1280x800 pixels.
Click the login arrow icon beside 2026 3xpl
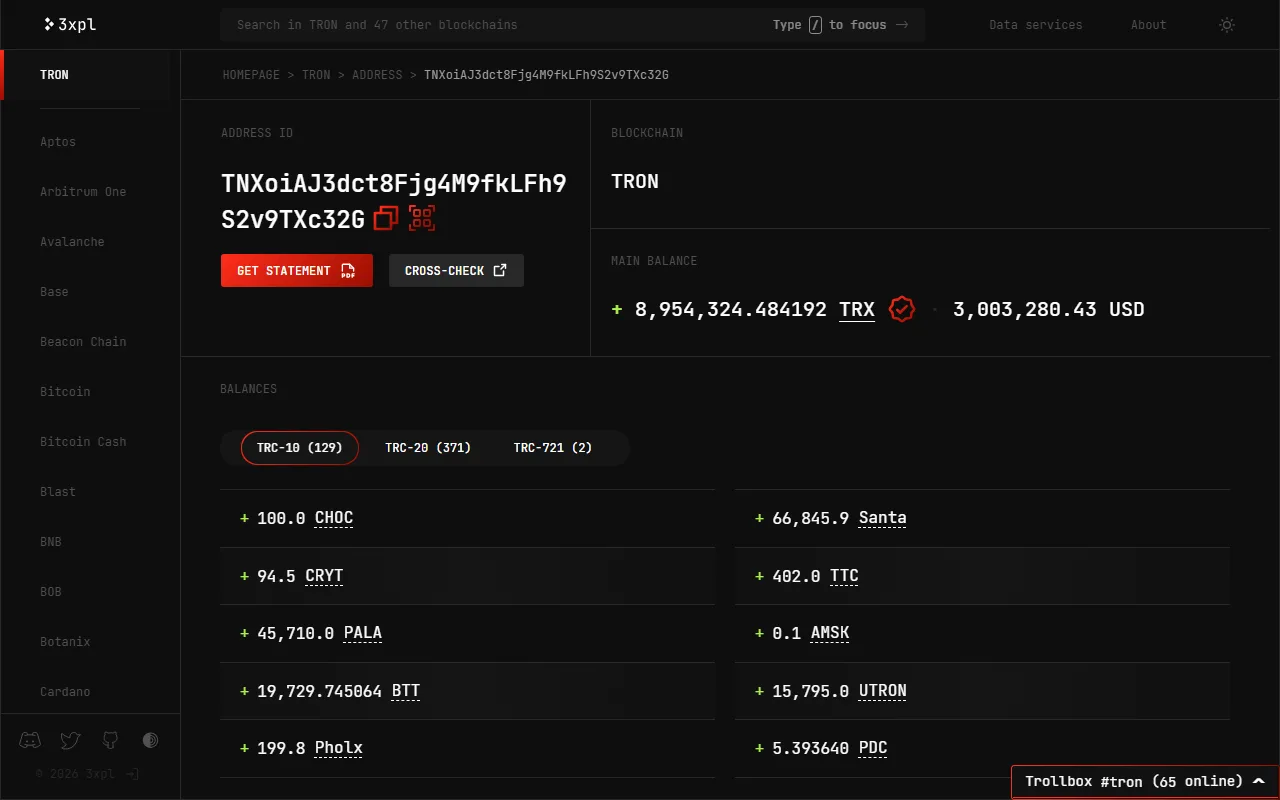coord(132,774)
